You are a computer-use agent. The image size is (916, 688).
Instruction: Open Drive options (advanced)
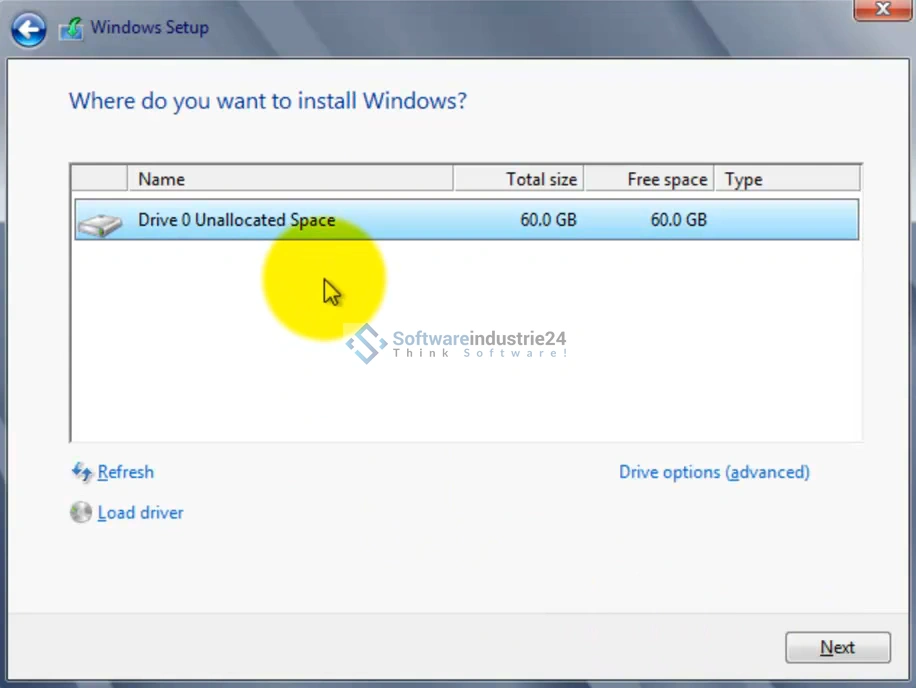tap(714, 472)
